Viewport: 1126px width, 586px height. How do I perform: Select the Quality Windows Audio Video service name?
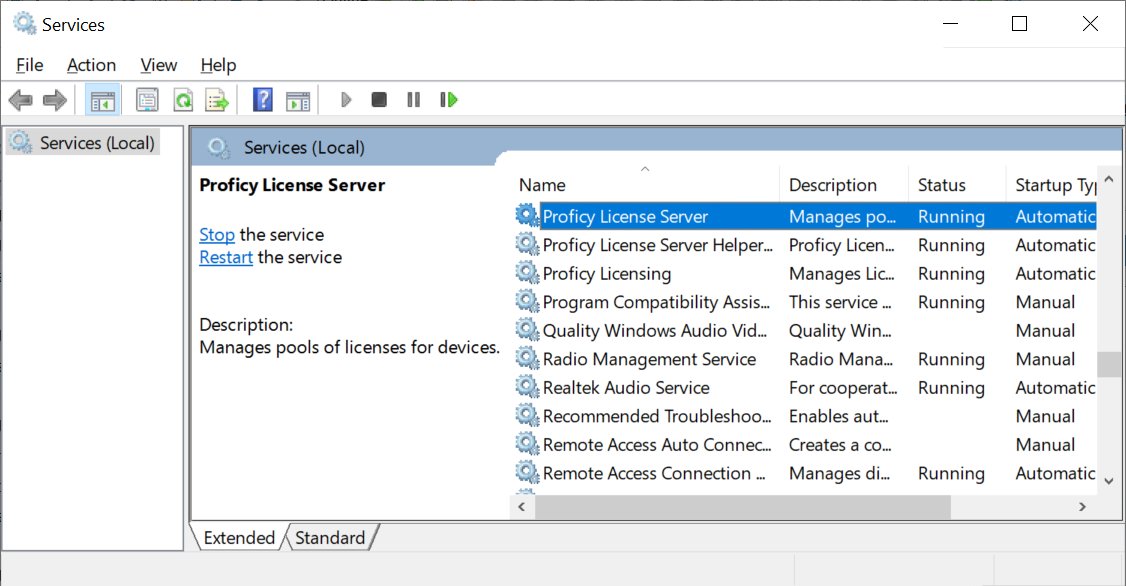(x=655, y=330)
